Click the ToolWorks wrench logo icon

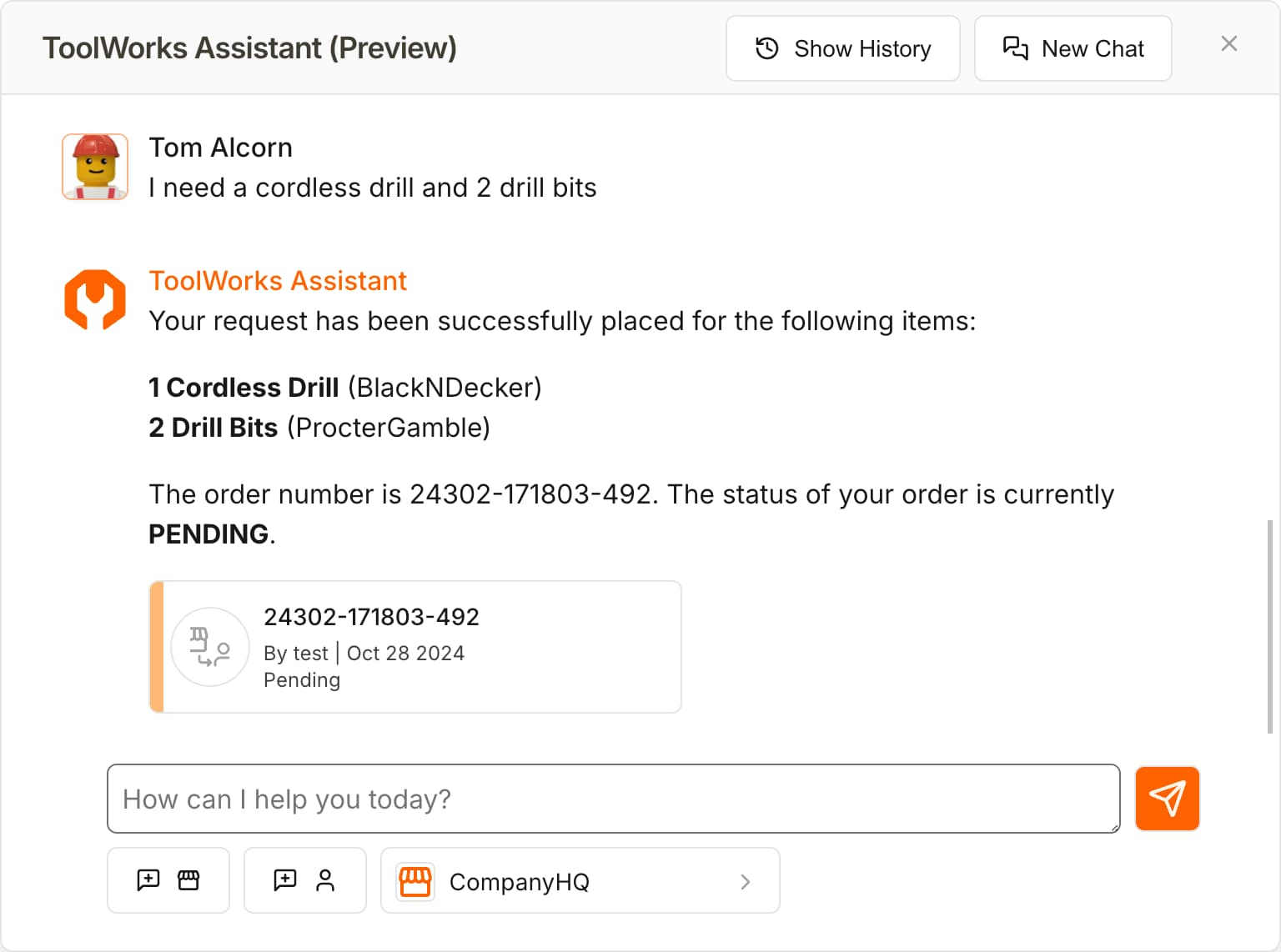[94, 298]
